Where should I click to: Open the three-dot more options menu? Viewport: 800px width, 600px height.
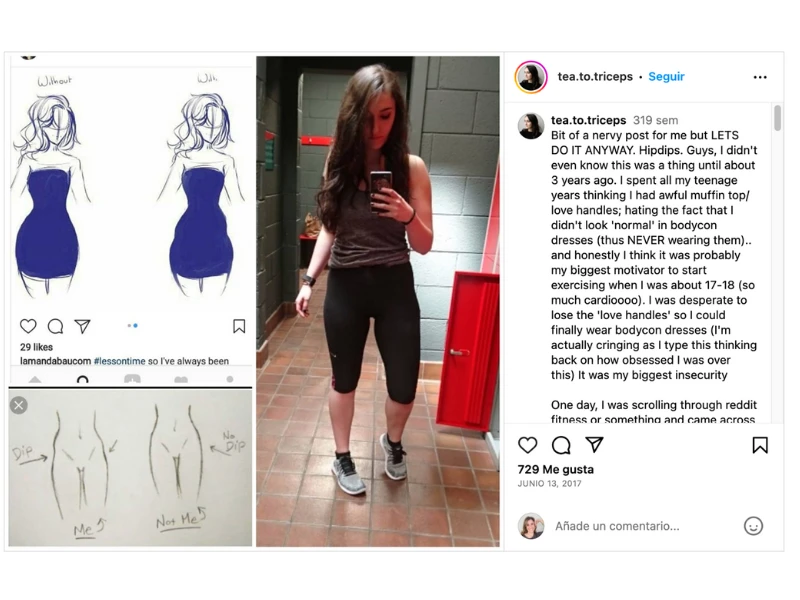760,77
